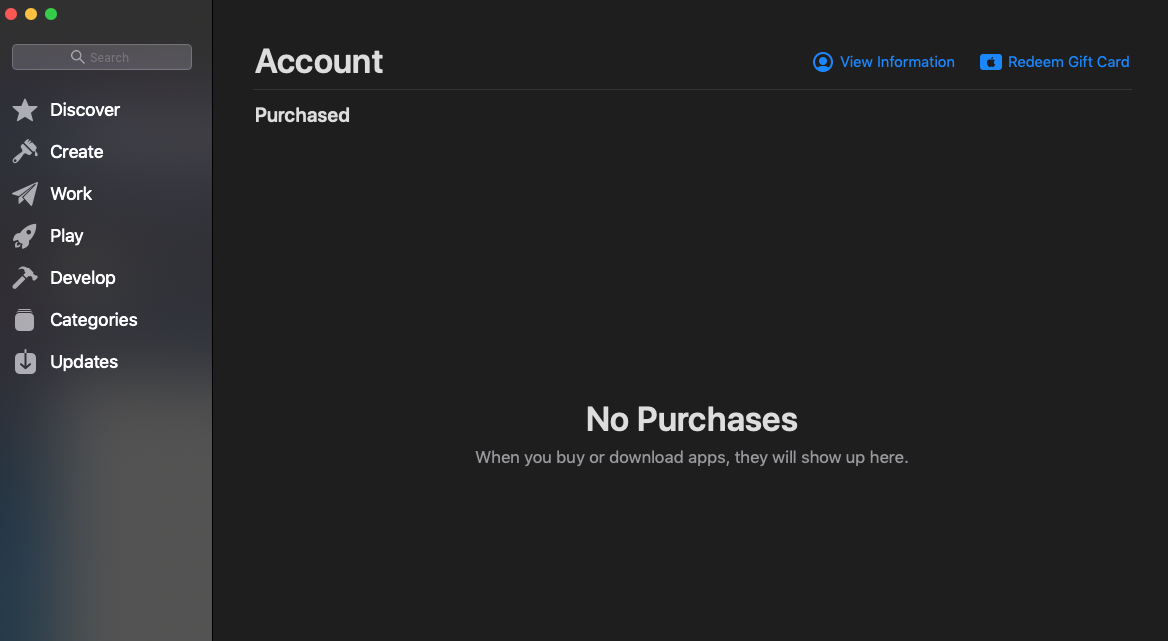Image resolution: width=1168 pixels, height=641 pixels.
Task: Select the Redeem Gift Card link text
Action: [1068, 62]
